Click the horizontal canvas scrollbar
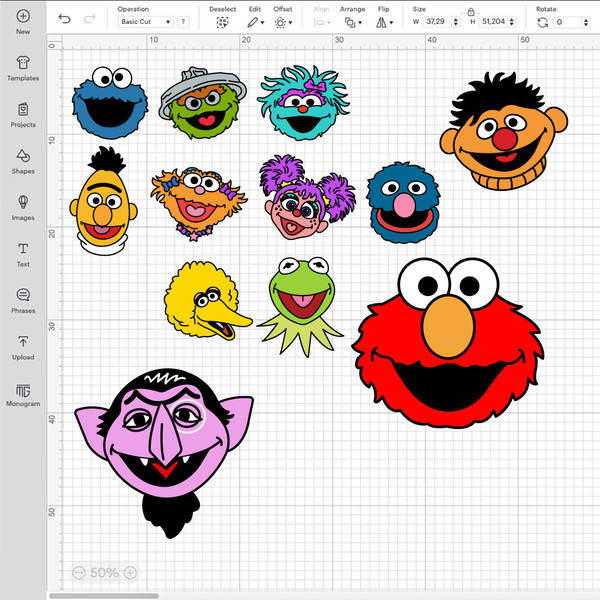The height and width of the screenshot is (600, 600). (x=104, y=596)
